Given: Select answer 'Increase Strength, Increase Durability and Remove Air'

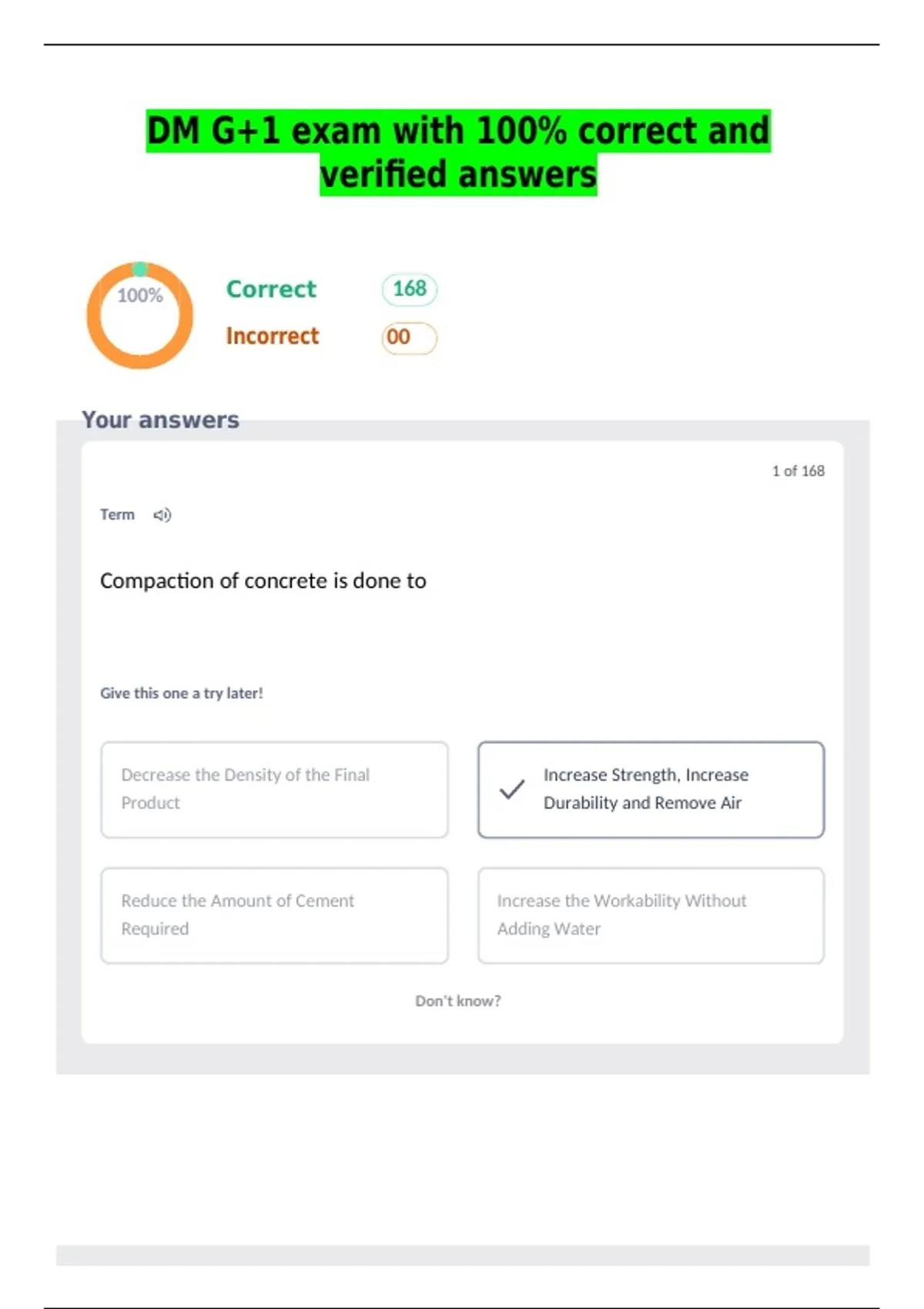Looking at the screenshot, I should point(651,789).
